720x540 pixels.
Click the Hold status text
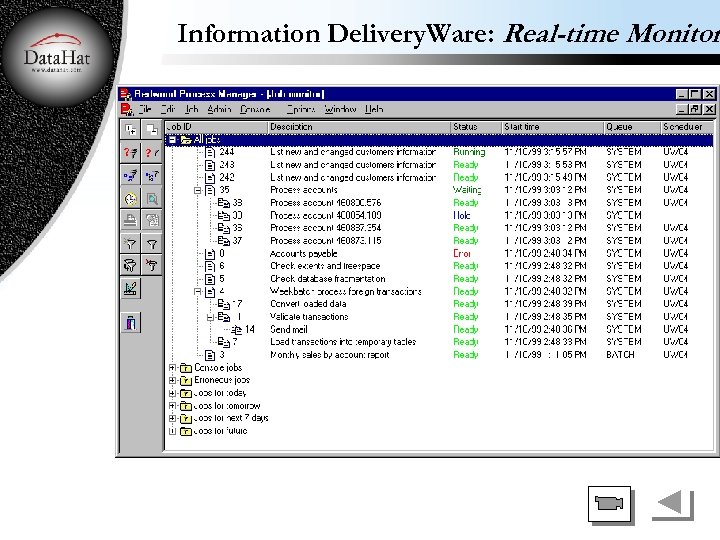[x=461, y=215]
